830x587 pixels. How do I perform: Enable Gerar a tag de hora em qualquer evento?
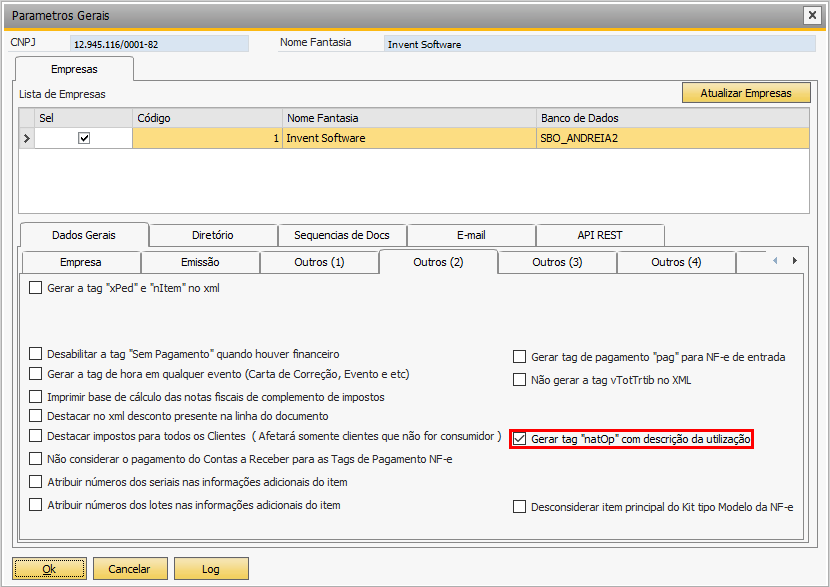point(35,374)
